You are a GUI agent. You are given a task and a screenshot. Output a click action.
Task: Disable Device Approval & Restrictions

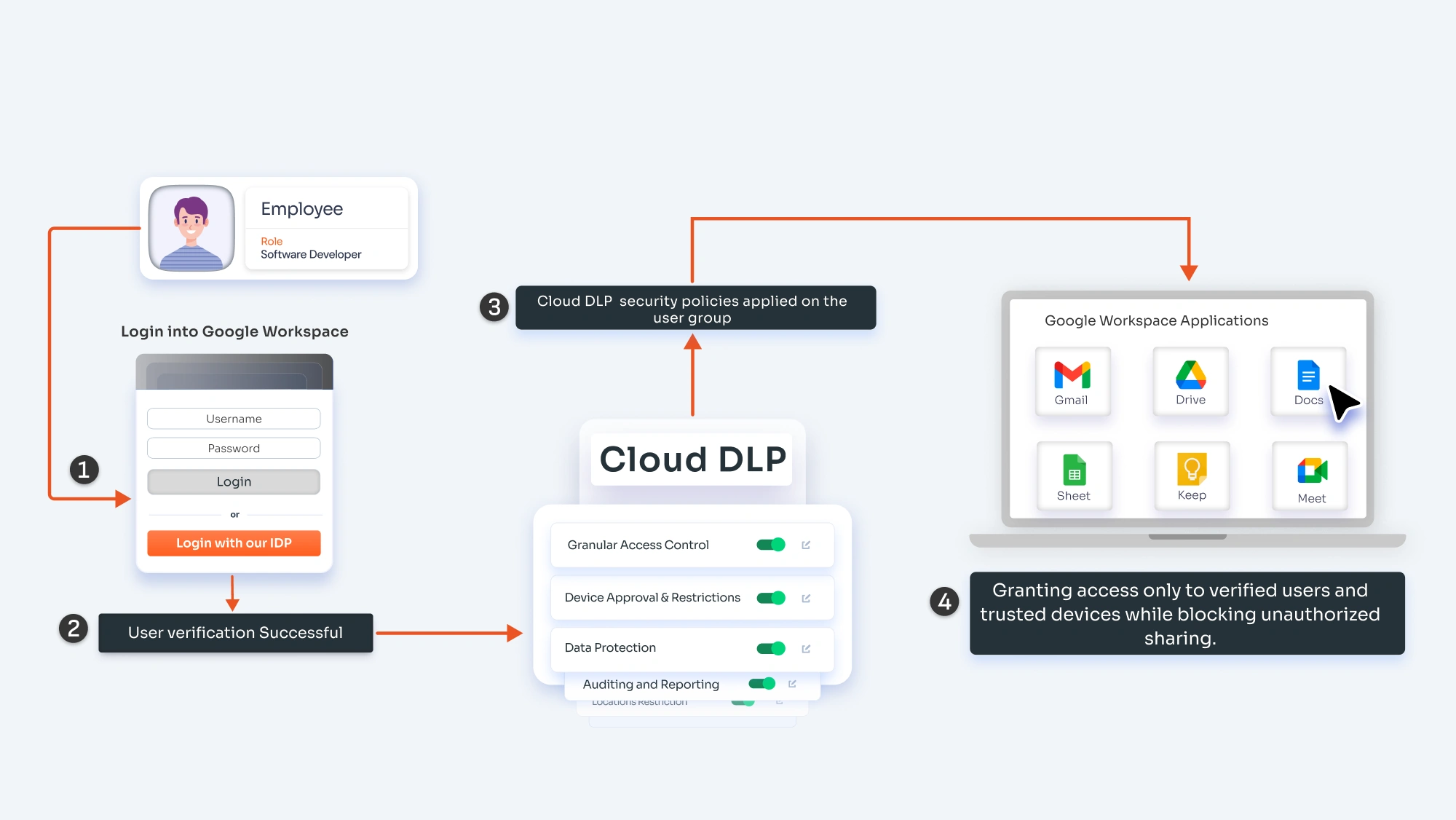point(772,597)
